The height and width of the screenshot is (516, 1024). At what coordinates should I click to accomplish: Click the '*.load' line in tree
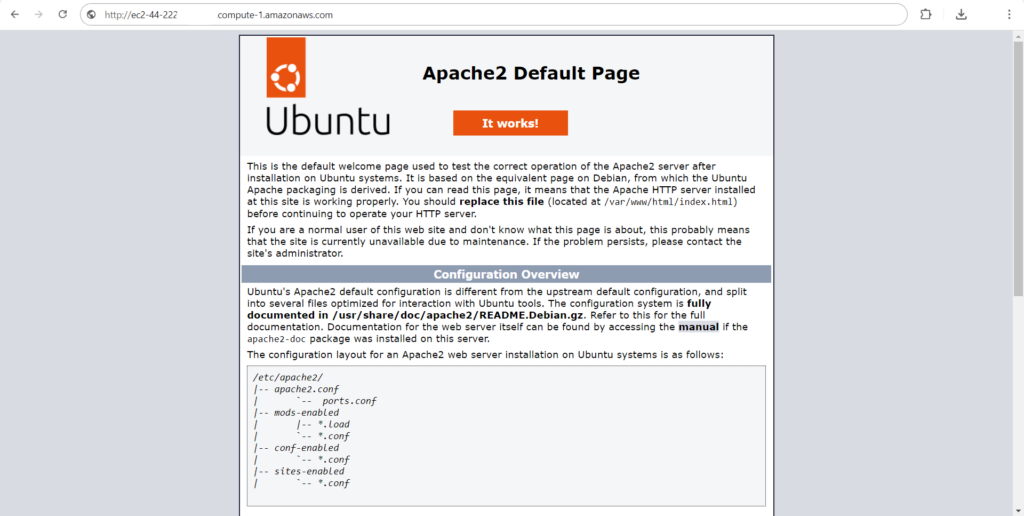tap(334, 425)
